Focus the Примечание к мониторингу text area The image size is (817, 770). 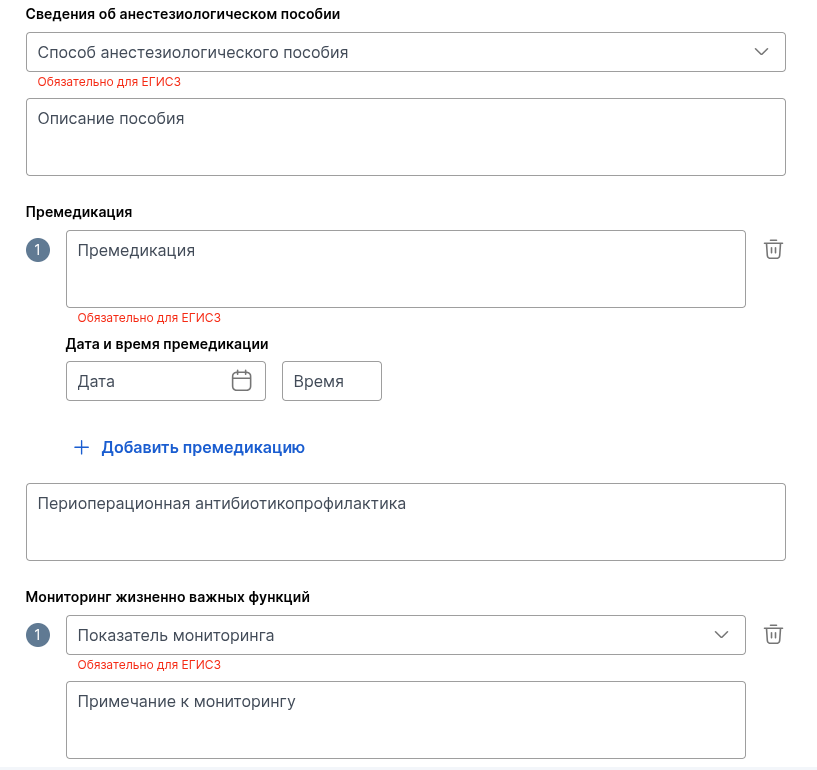tap(406, 720)
